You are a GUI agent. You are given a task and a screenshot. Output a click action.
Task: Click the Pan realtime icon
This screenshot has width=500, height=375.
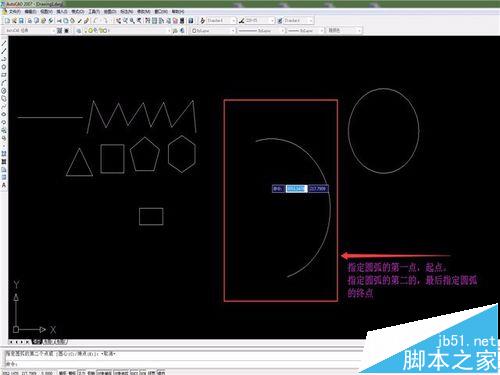pyautogui.click(x=118, y=21)
